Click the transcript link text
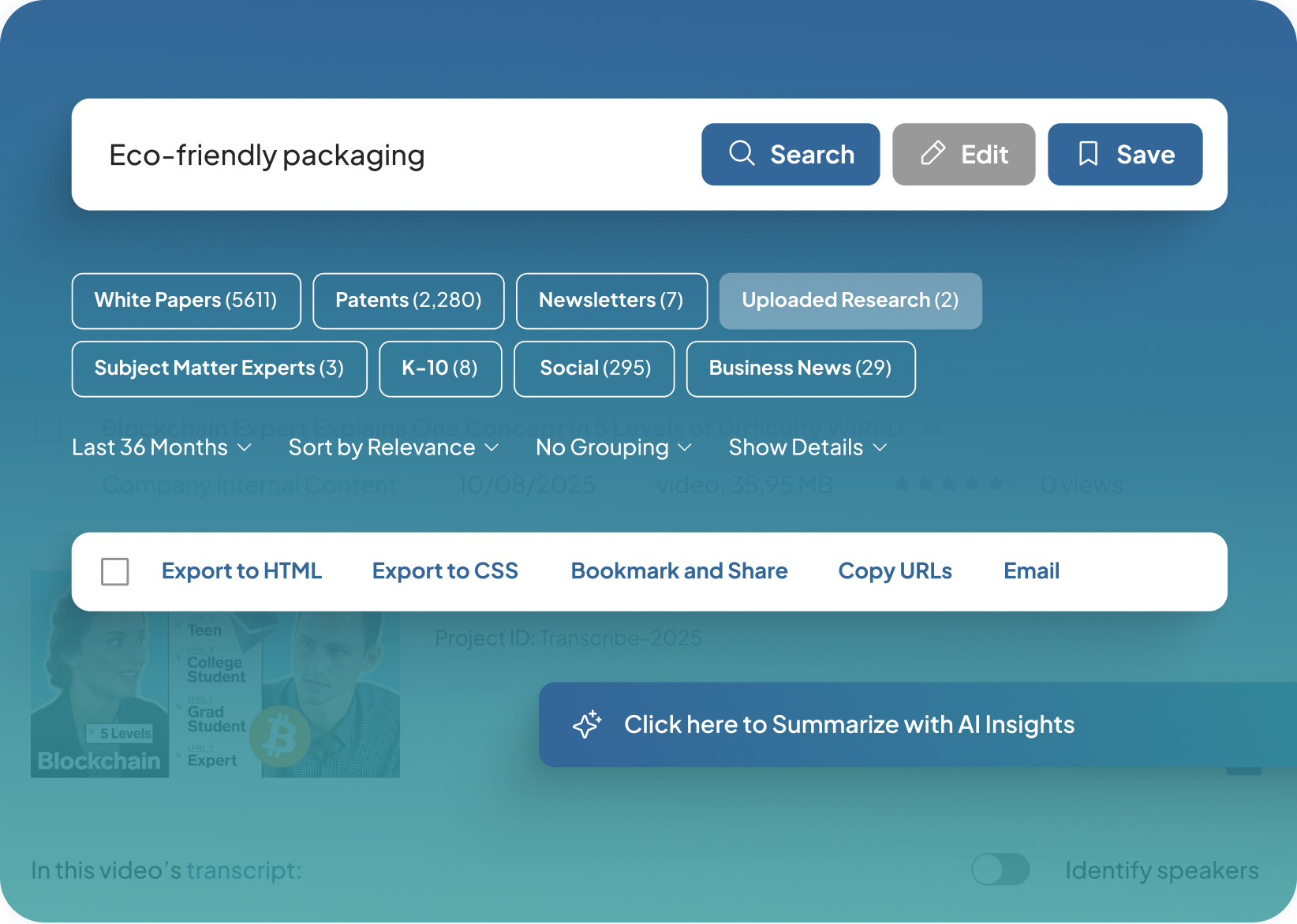The height and width of the screenshot is (924, 1297). tap(244, 870)
